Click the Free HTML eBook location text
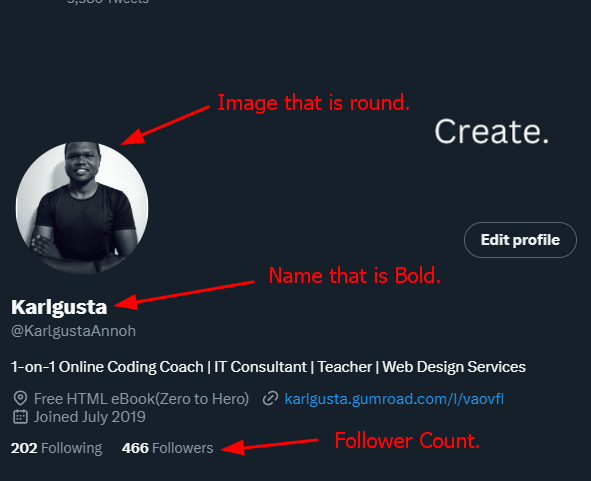The height and width of the screenshot is (481, 591). point(141,399)
